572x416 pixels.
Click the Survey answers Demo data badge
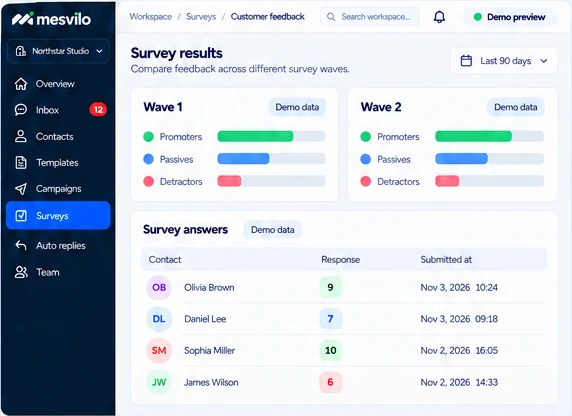pyautogui.click(x=273, y=230)
